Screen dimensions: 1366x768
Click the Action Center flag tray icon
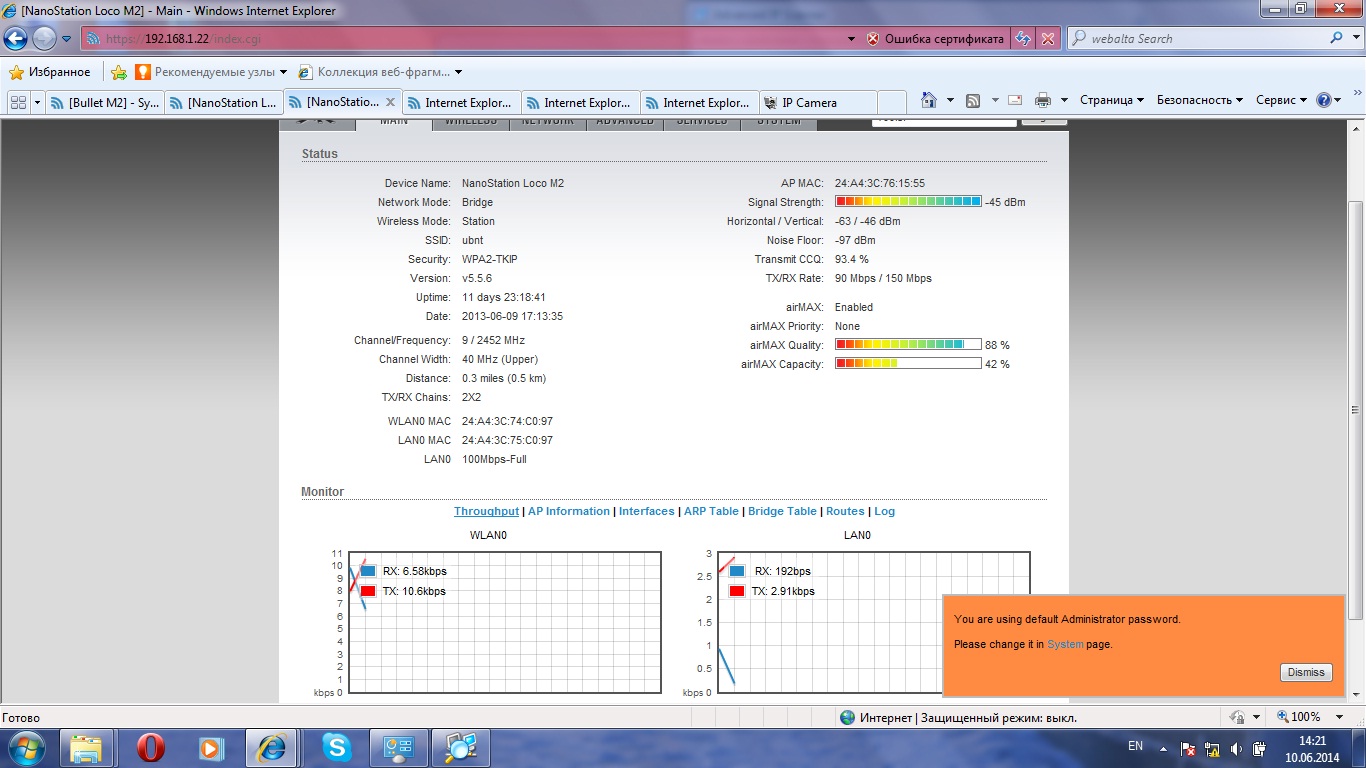point(1189,749)
